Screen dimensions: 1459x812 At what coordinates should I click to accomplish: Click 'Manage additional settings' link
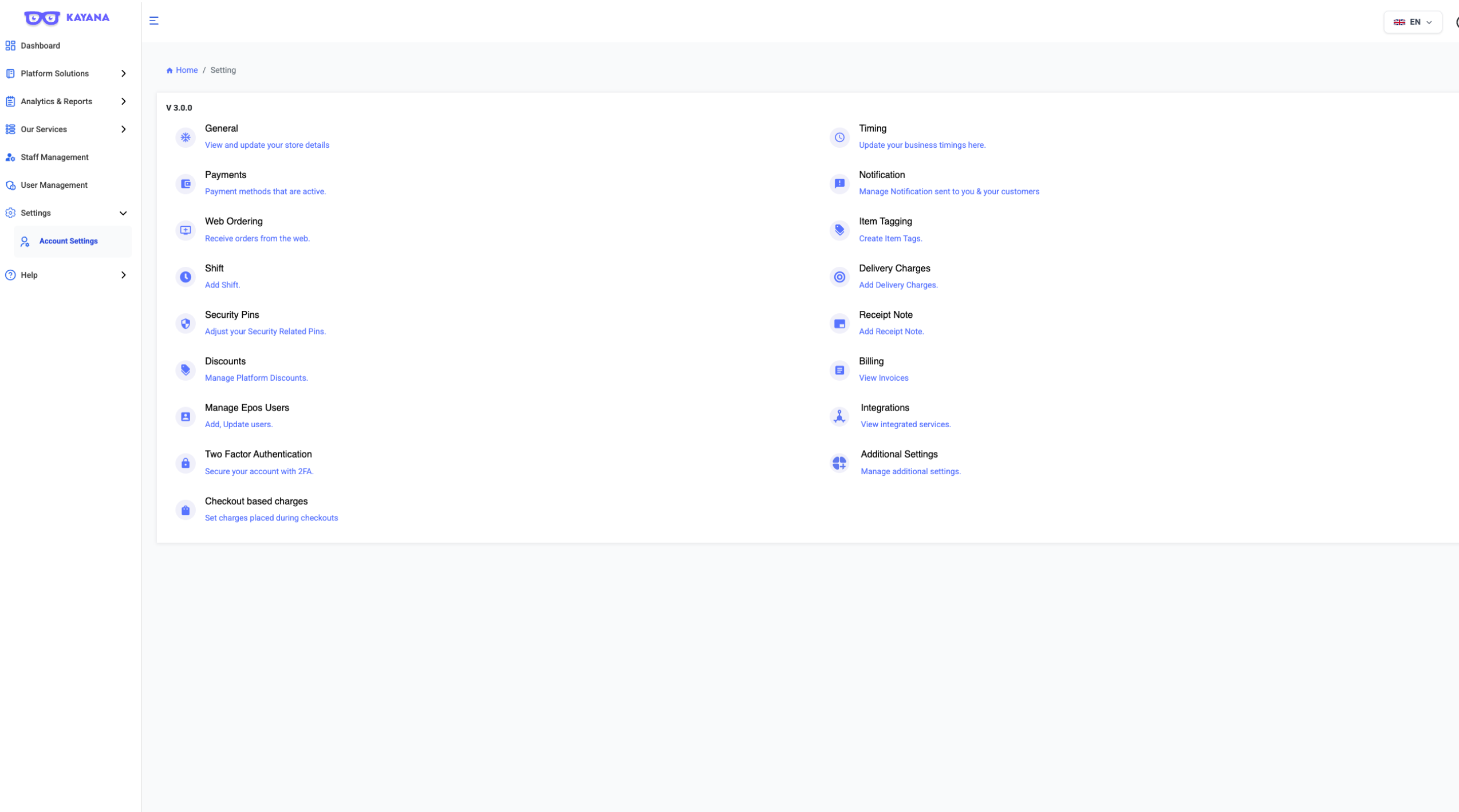pyautogui.click(x=910, y=471)
